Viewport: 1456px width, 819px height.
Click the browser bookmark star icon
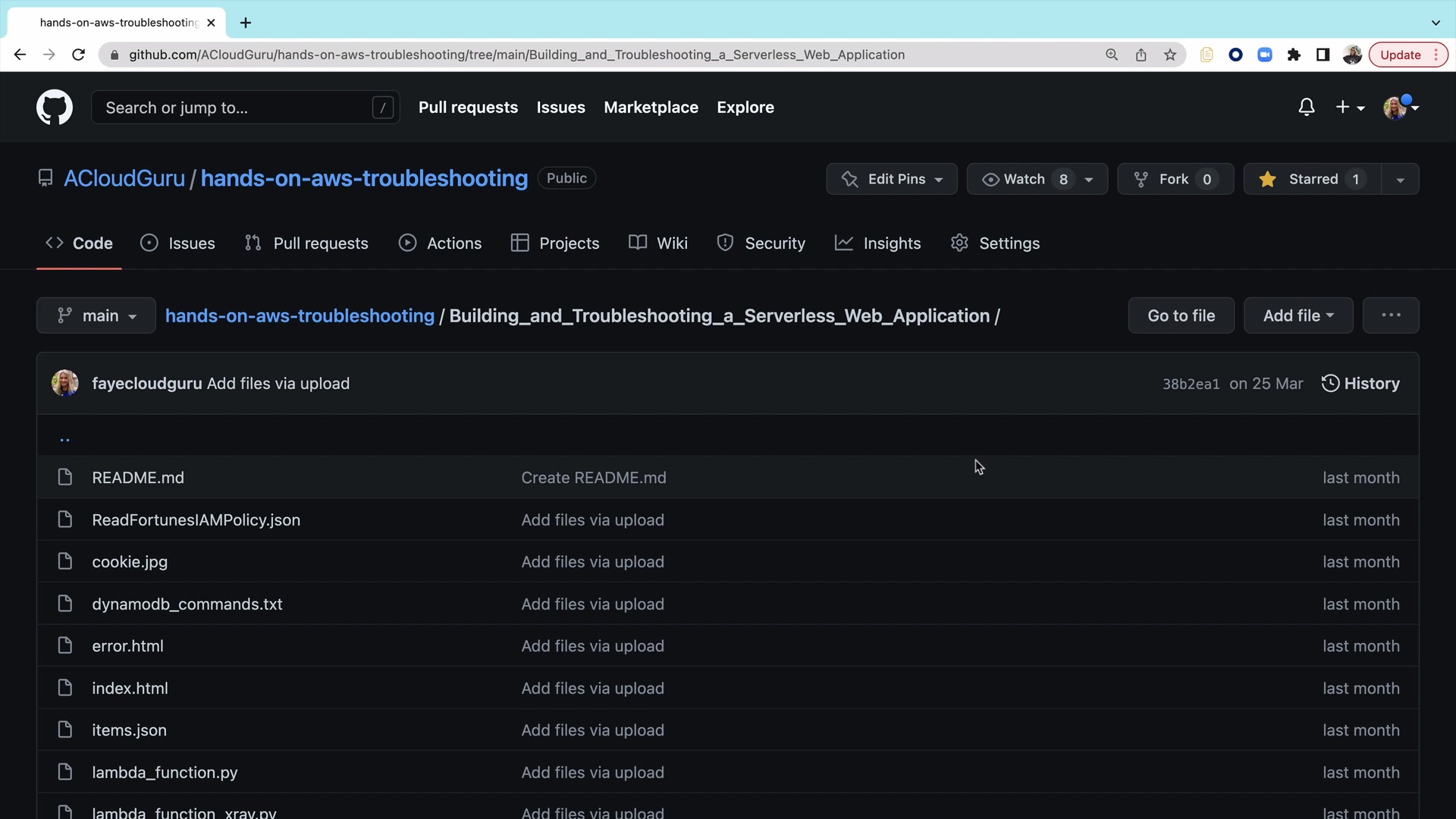point(1170,55)
